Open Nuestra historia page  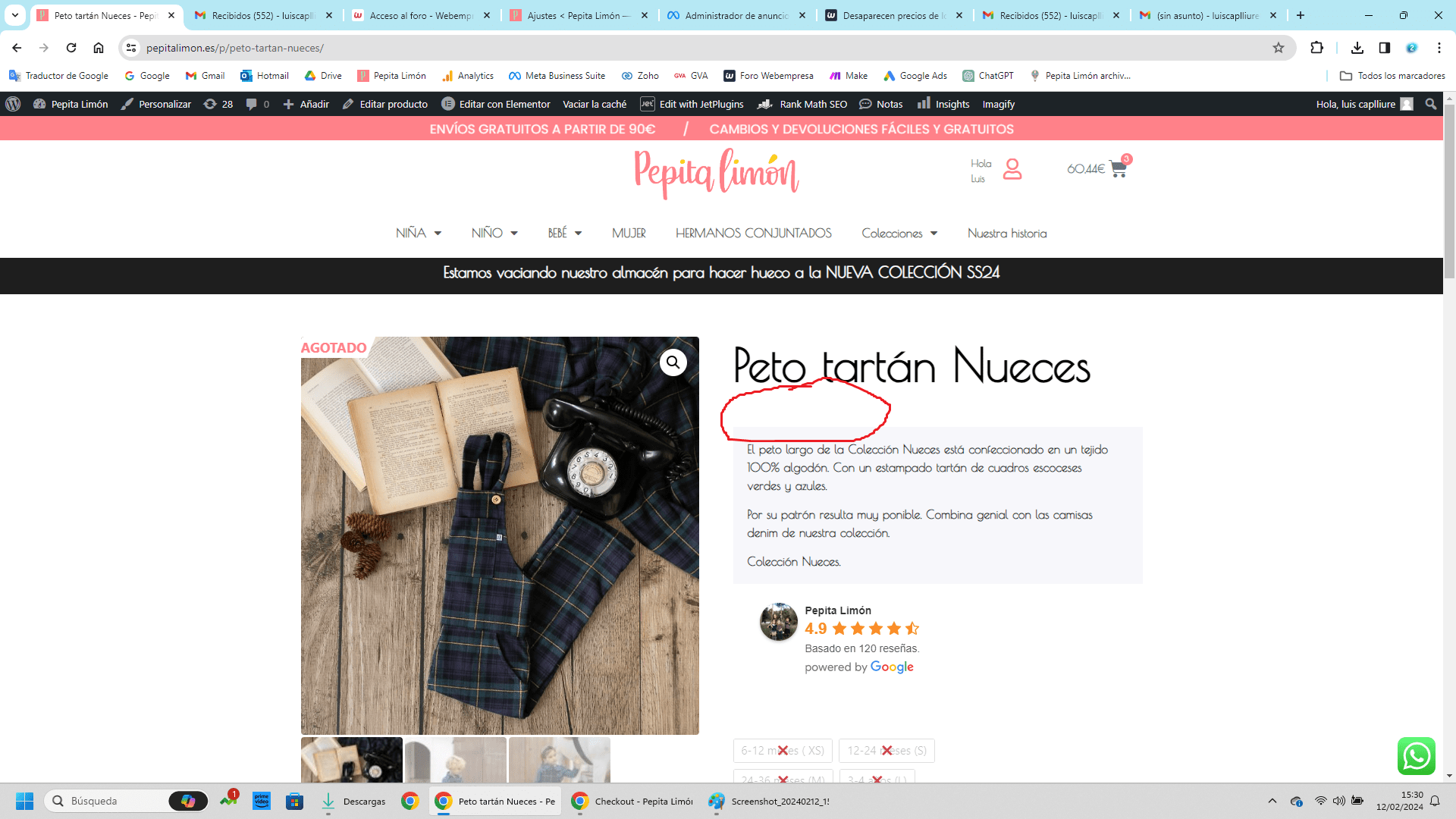tap(1007, 233)
